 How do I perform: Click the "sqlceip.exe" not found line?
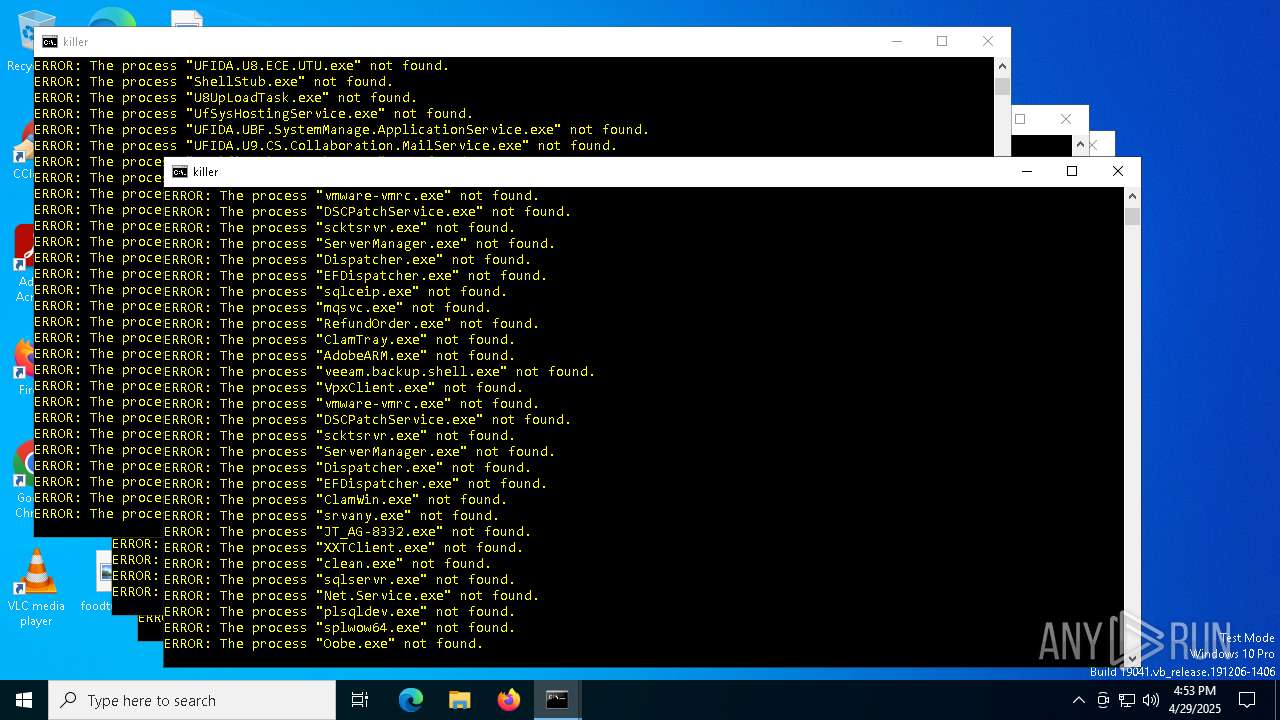tap(335, 292)
